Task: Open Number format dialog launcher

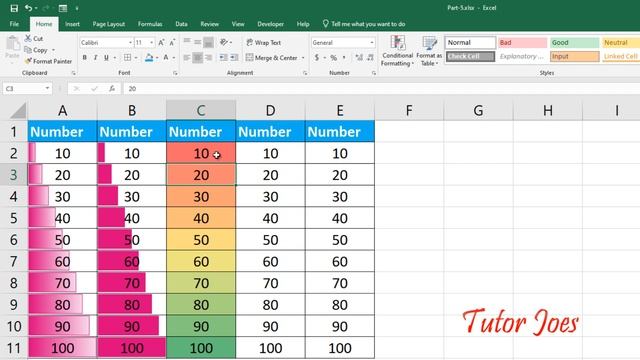Action: (373, 73)
